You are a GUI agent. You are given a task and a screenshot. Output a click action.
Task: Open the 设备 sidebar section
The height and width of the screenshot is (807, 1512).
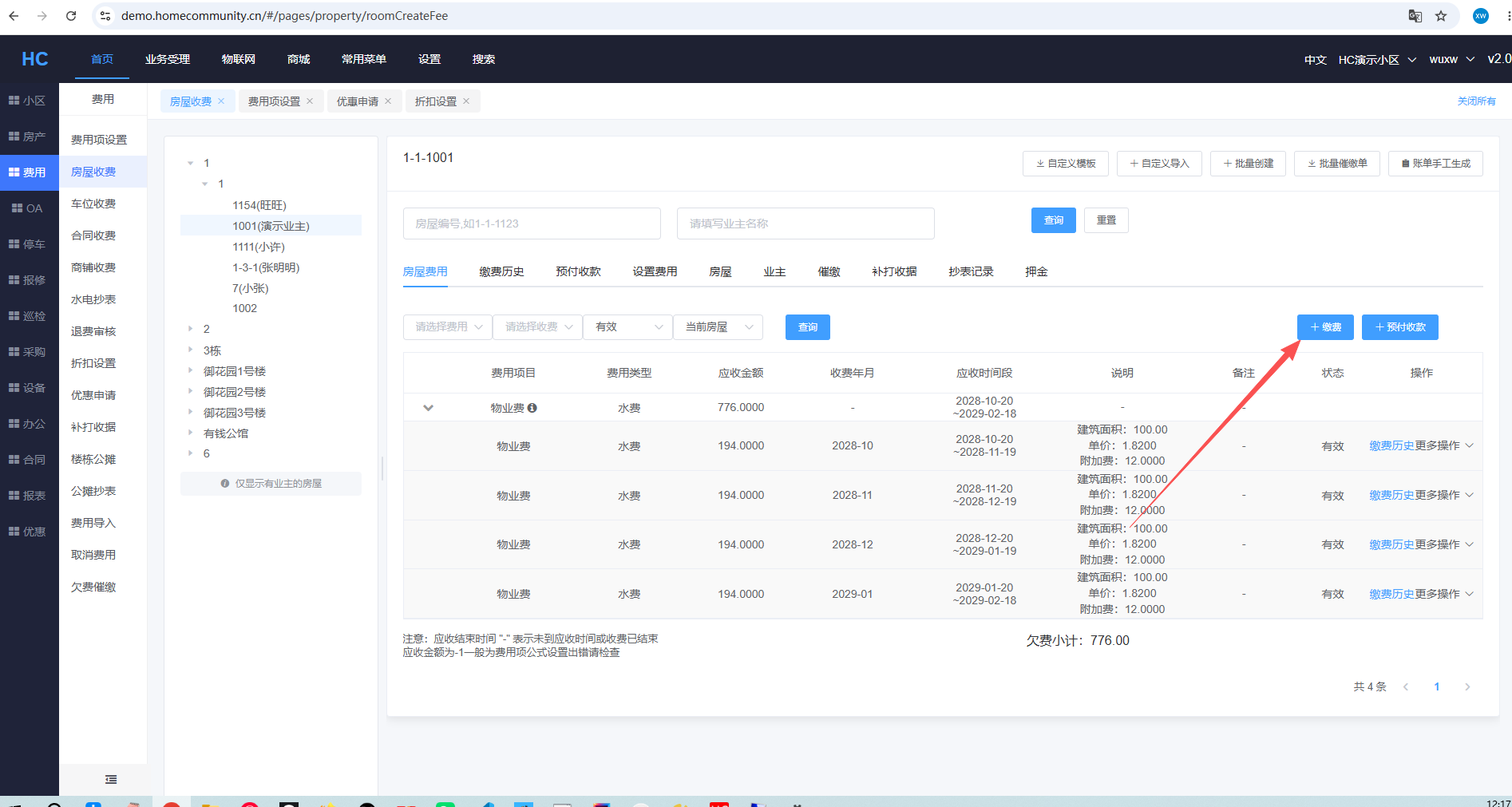point(29,388)
